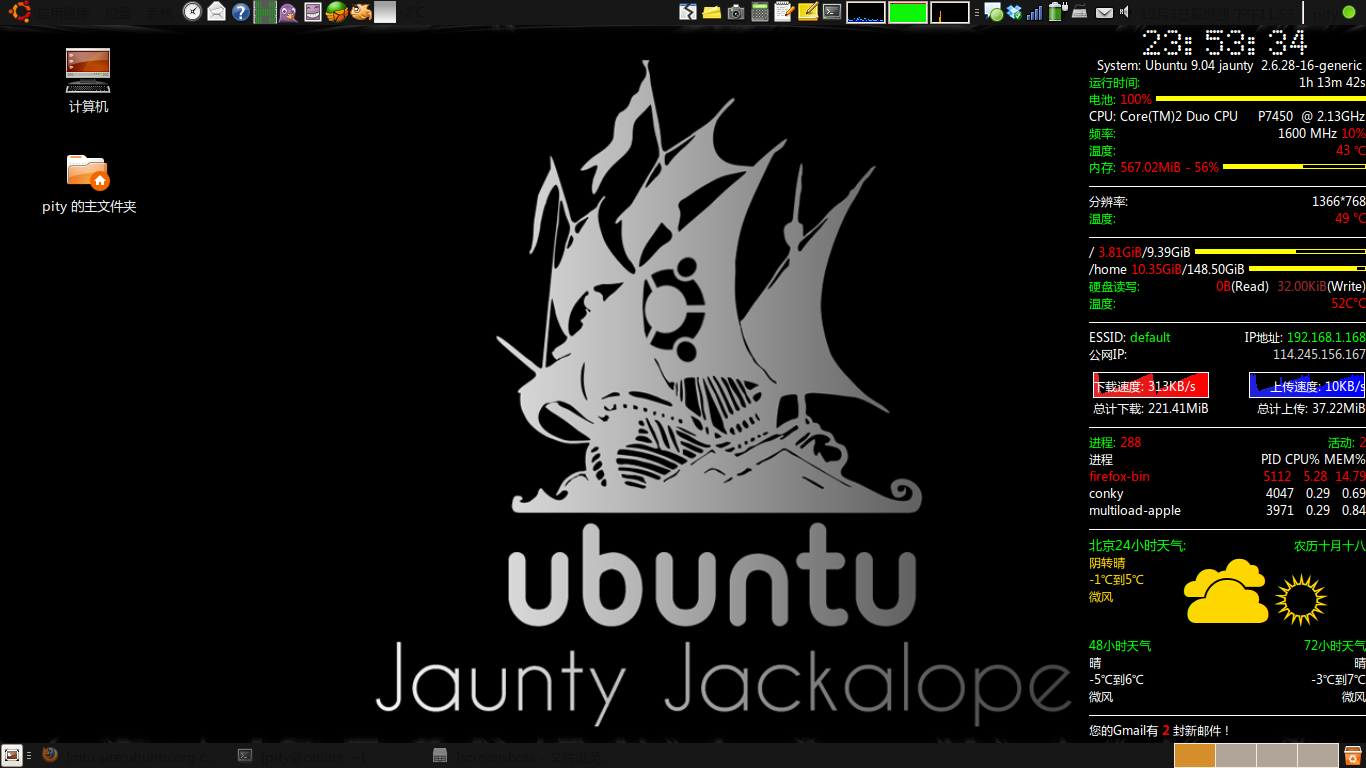Open the volume speaker control
Image resolution: width=1366 pixels, height=768 pixels.
click(1124, 12)
